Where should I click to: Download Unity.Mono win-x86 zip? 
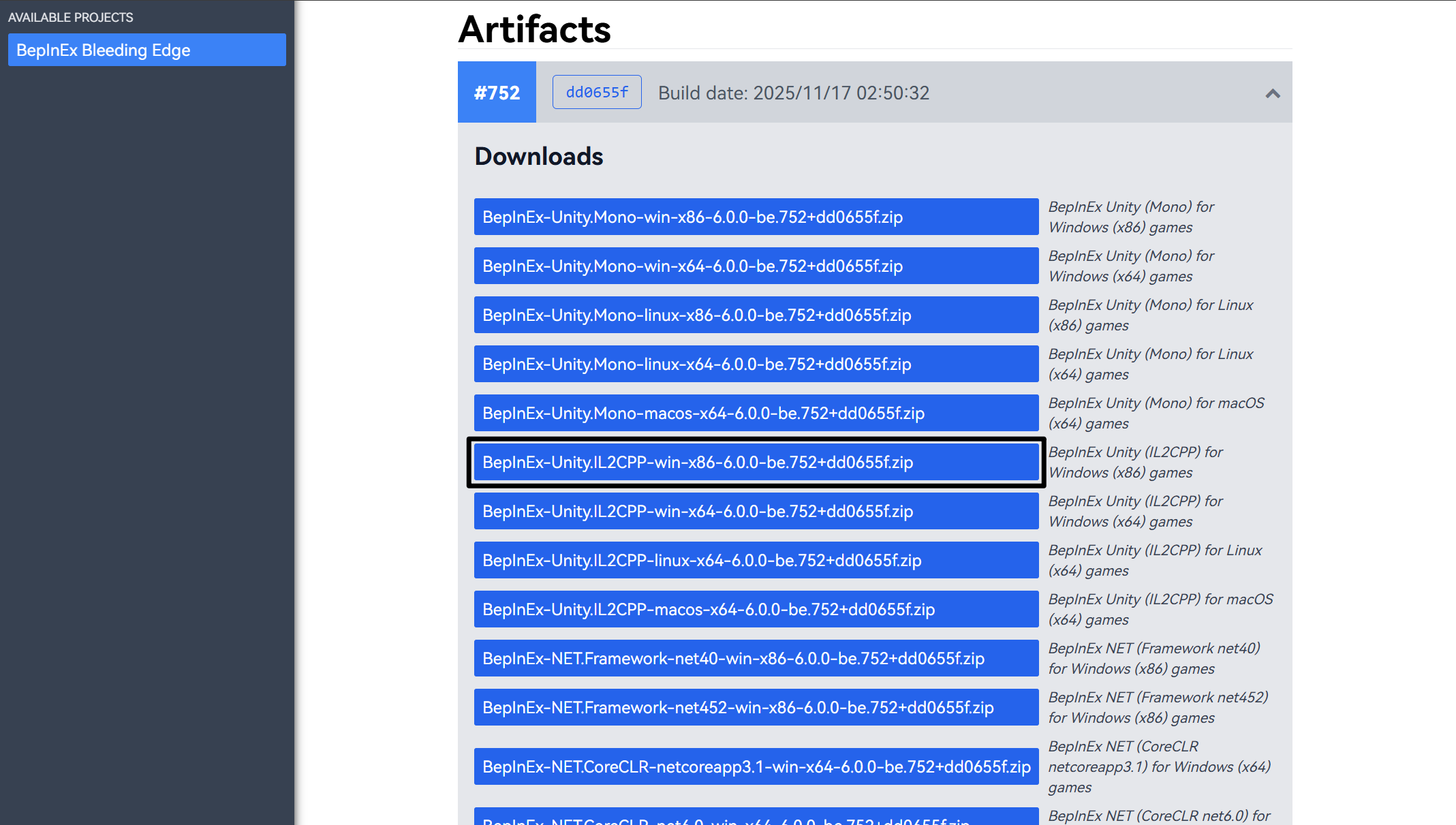(x=756, y=217)
